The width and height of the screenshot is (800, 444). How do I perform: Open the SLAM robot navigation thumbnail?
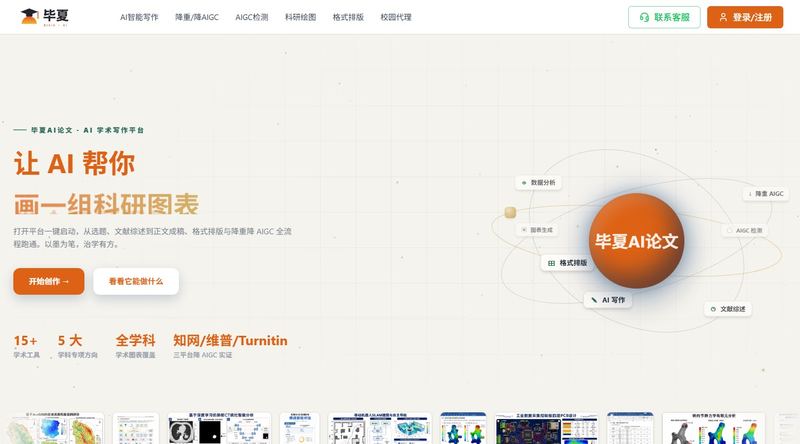click(x=380, y=428)
